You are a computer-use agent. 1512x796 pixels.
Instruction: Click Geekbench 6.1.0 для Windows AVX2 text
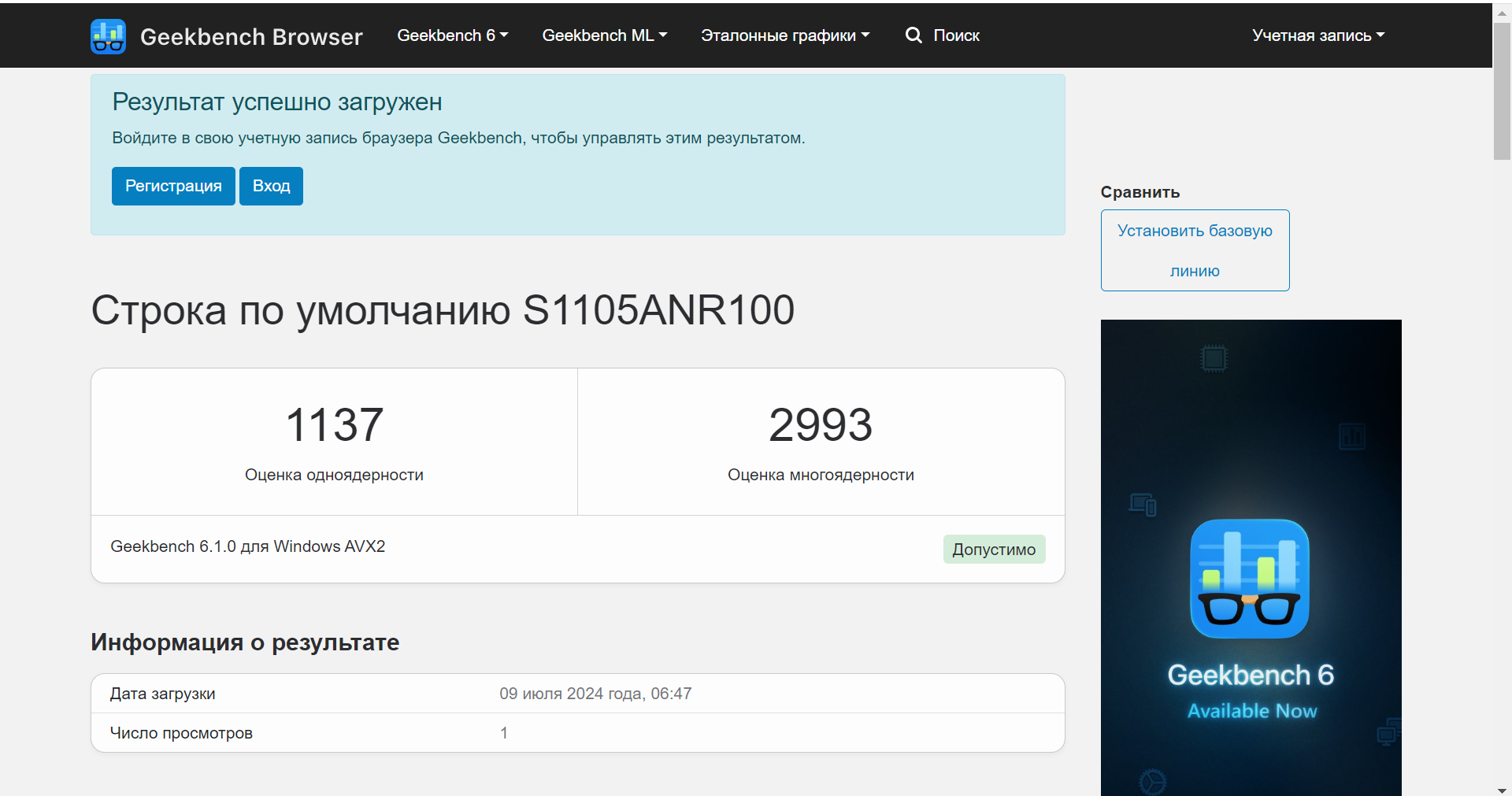248,546
